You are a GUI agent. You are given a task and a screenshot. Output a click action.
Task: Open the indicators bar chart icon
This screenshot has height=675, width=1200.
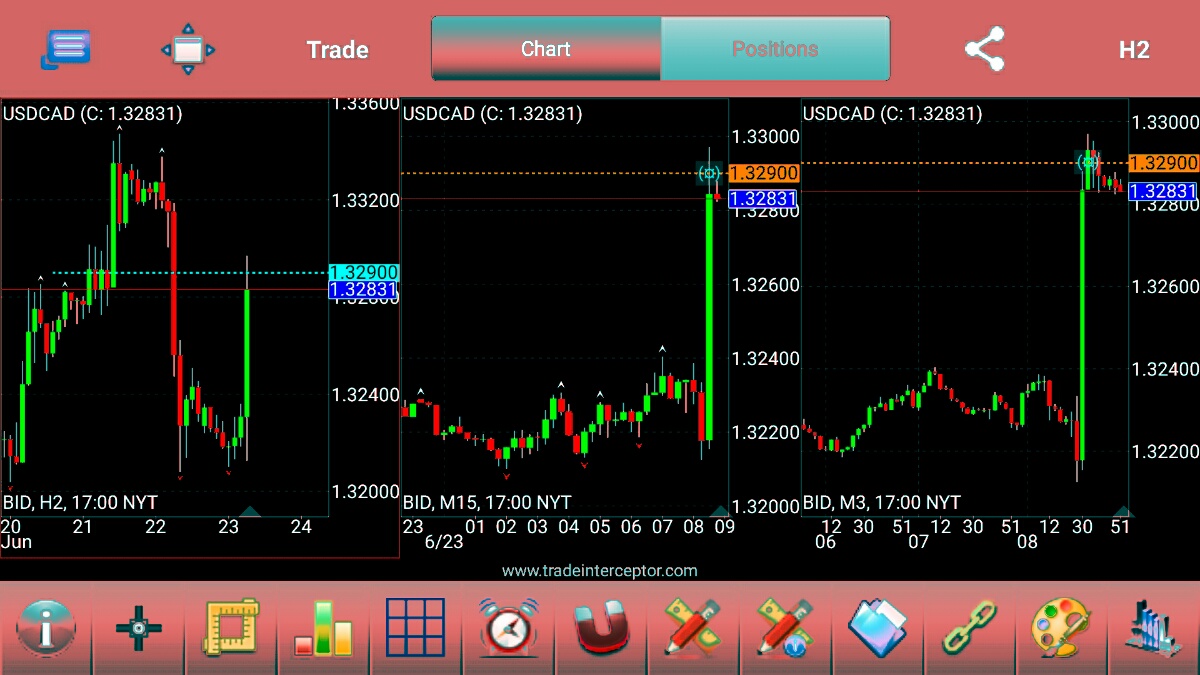pos(323,628)
